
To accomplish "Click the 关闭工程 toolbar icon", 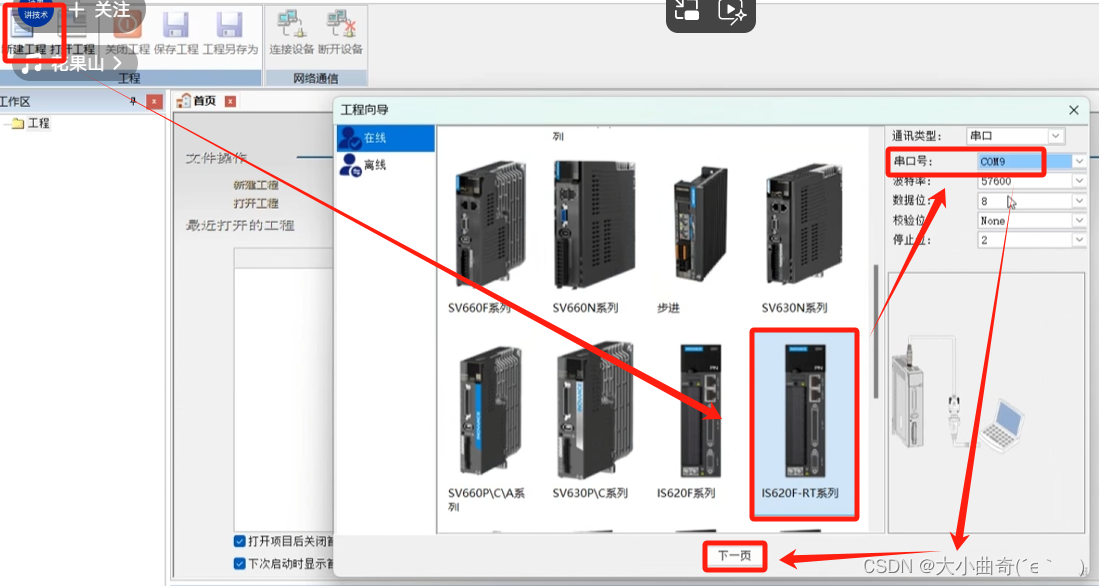I will click(x=128, y=25).
